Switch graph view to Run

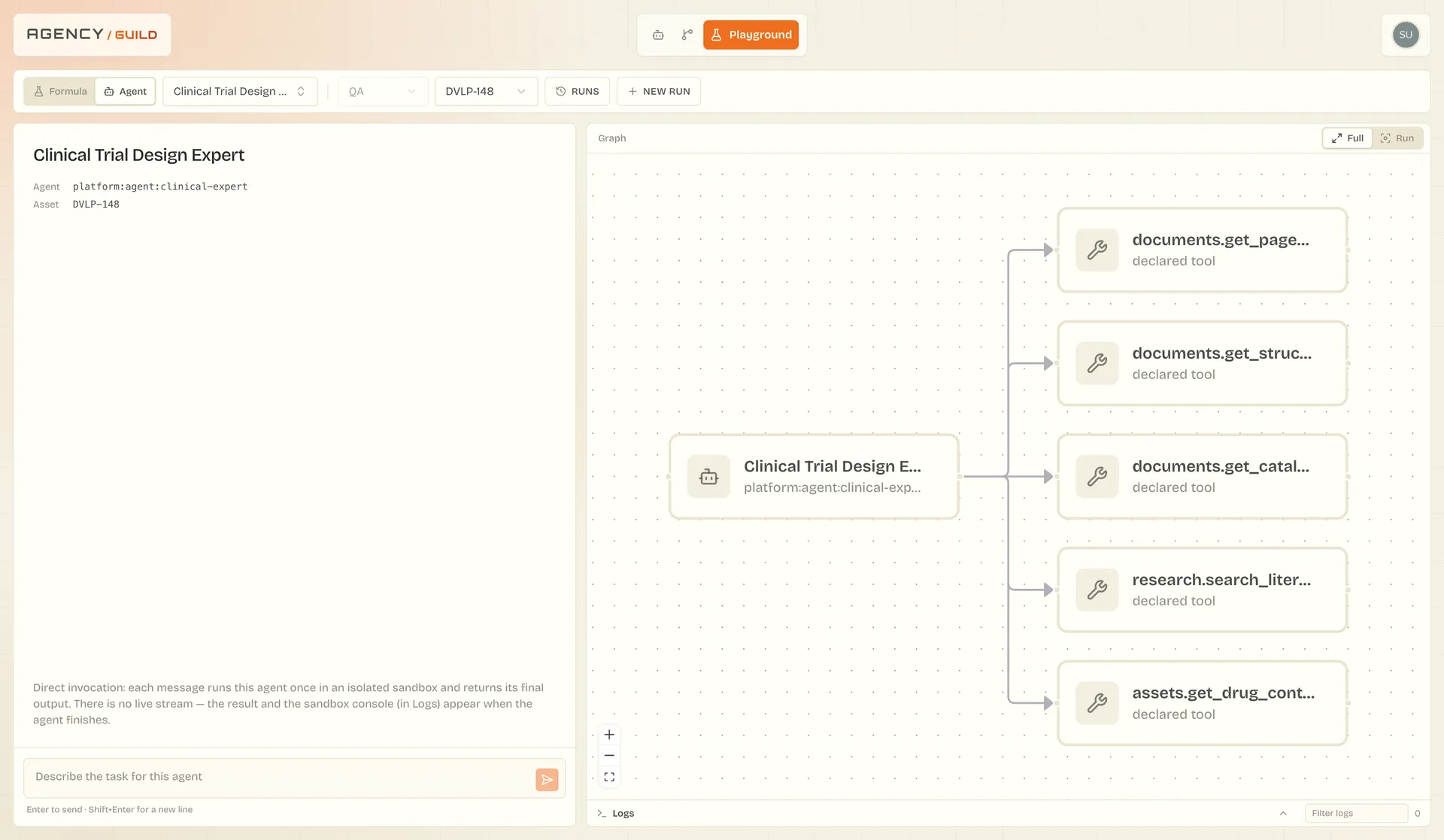click(x=1397, y=138)
